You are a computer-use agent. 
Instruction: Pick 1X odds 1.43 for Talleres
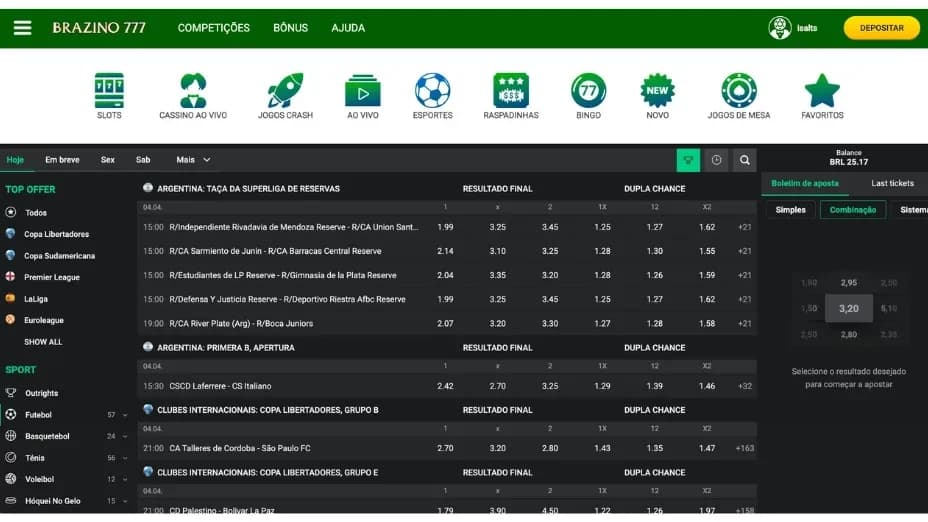pyautogui.click(x=602, y=449)
